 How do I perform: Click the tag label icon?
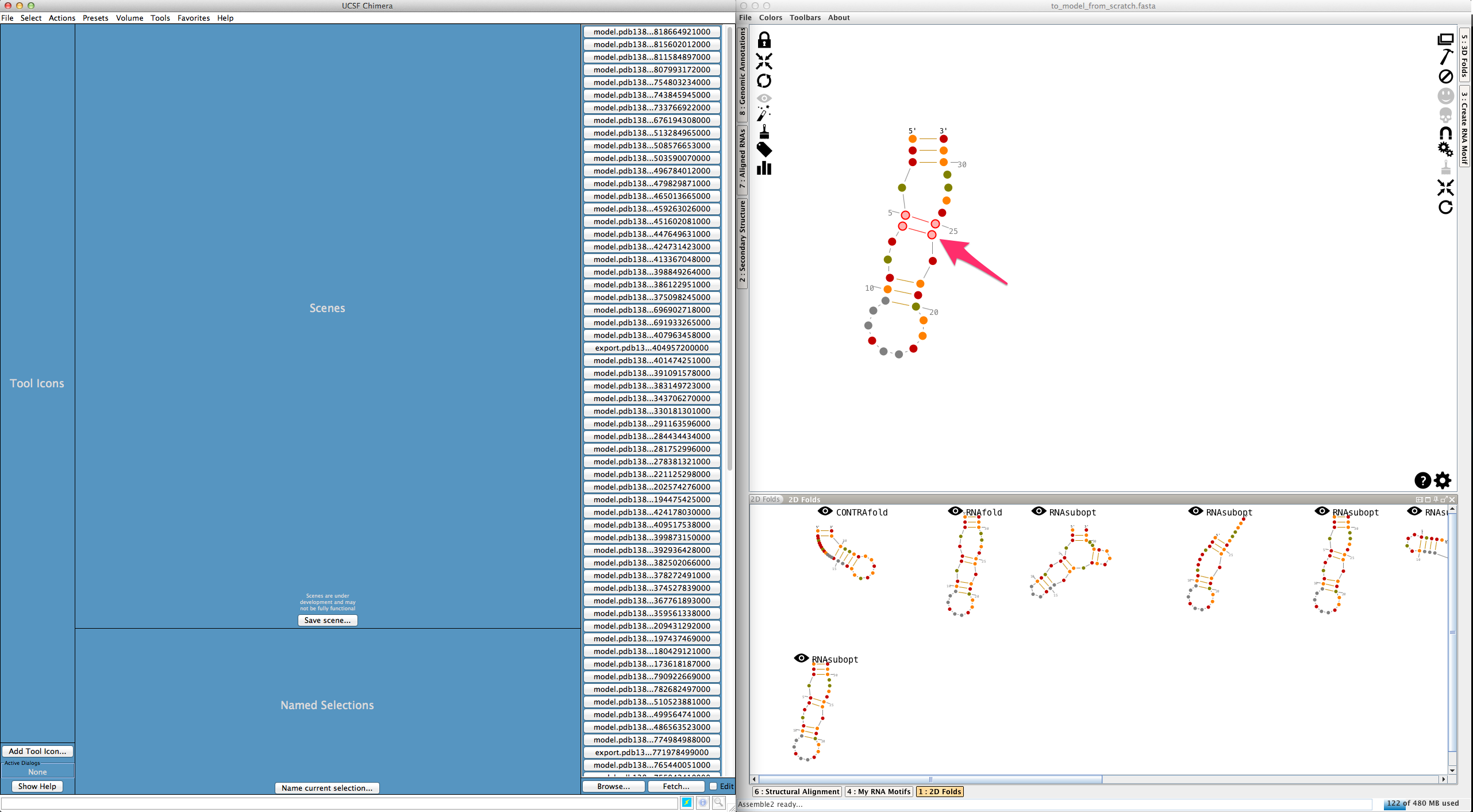point(764,149)
